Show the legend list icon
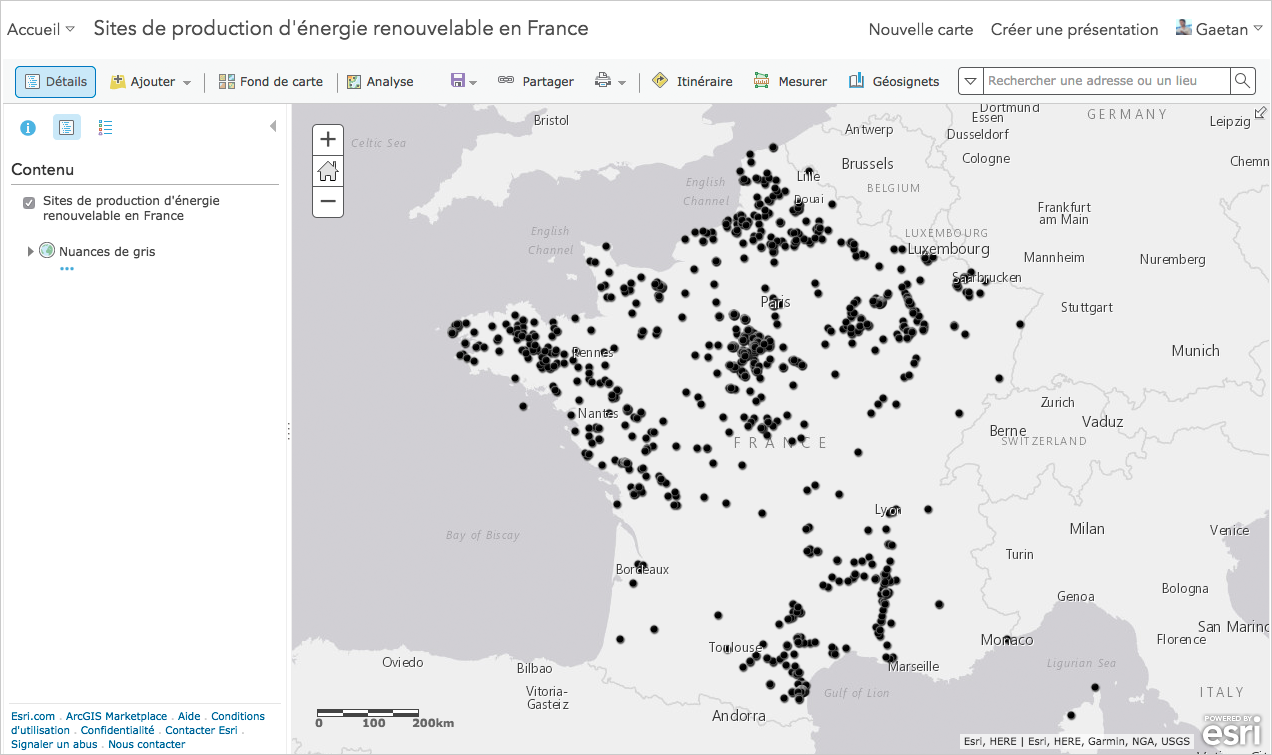 click(105, 127)
